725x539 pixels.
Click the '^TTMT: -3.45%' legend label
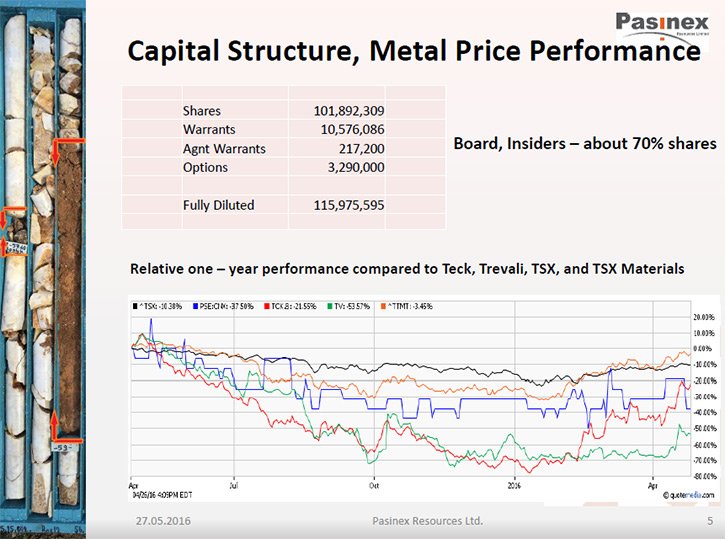click(410, 306)
